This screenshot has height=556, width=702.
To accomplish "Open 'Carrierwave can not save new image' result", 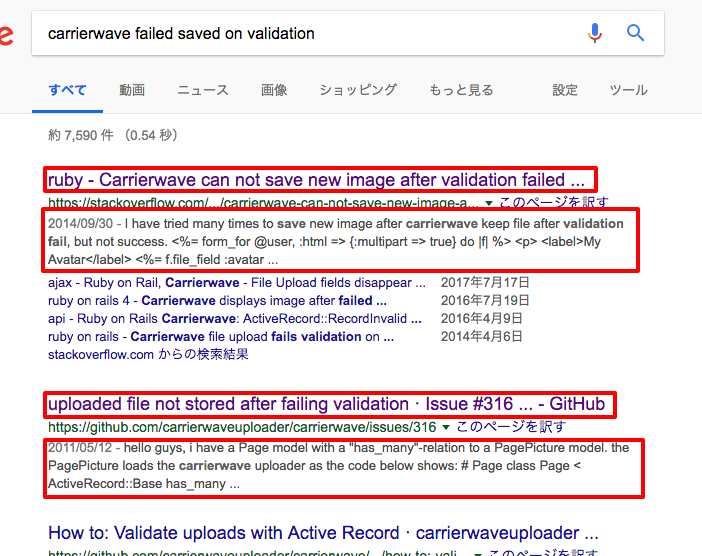I will point(316,180).
